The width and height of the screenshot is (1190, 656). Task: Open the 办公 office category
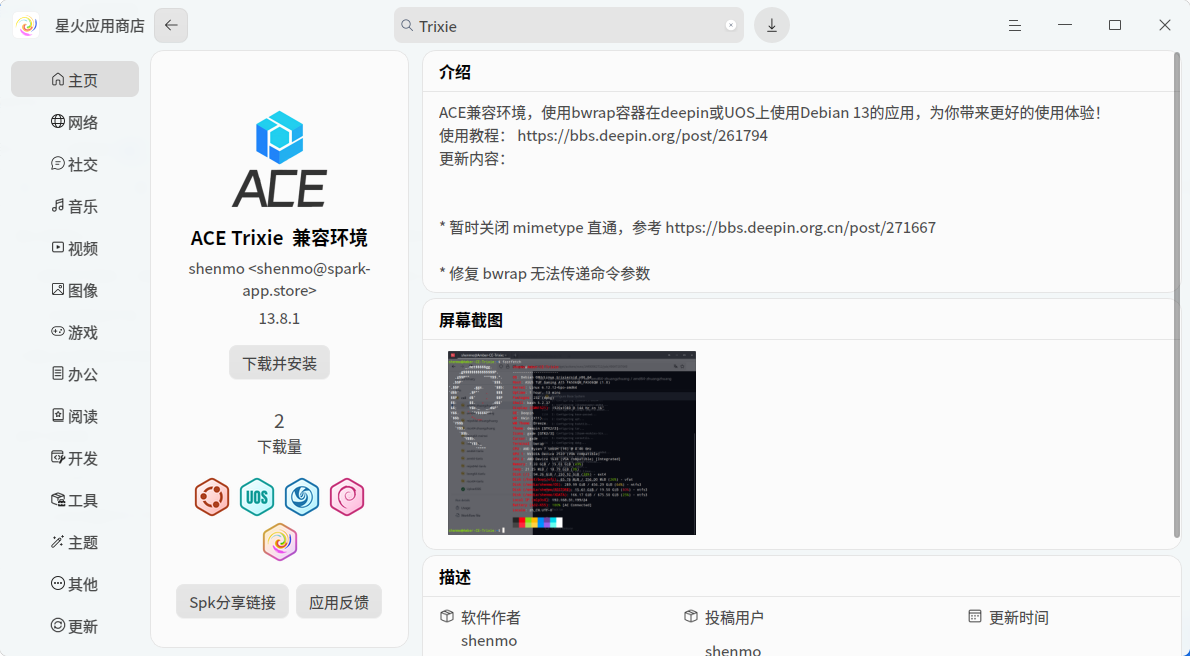74,374
